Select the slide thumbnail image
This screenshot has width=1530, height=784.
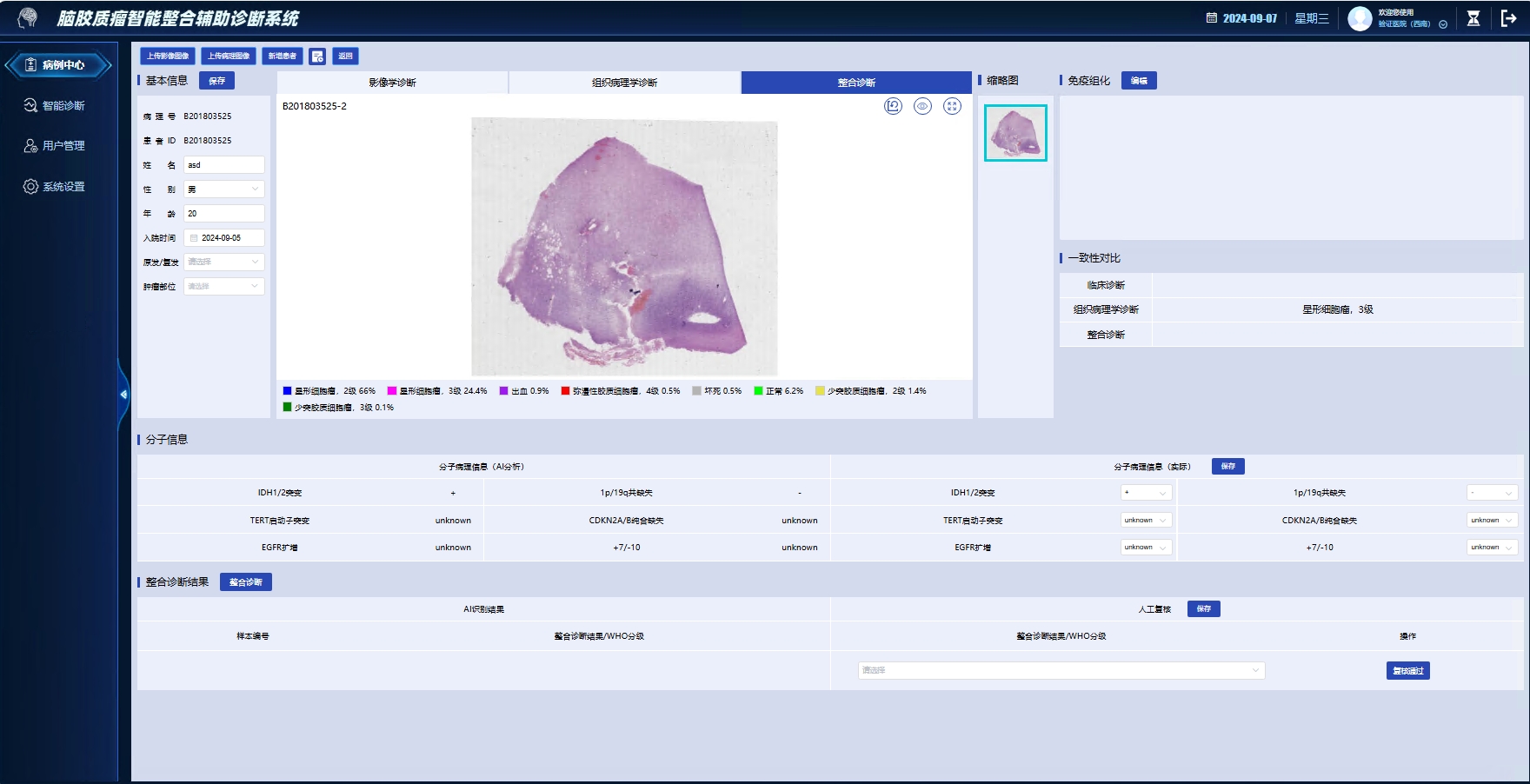coord(1015,133)
